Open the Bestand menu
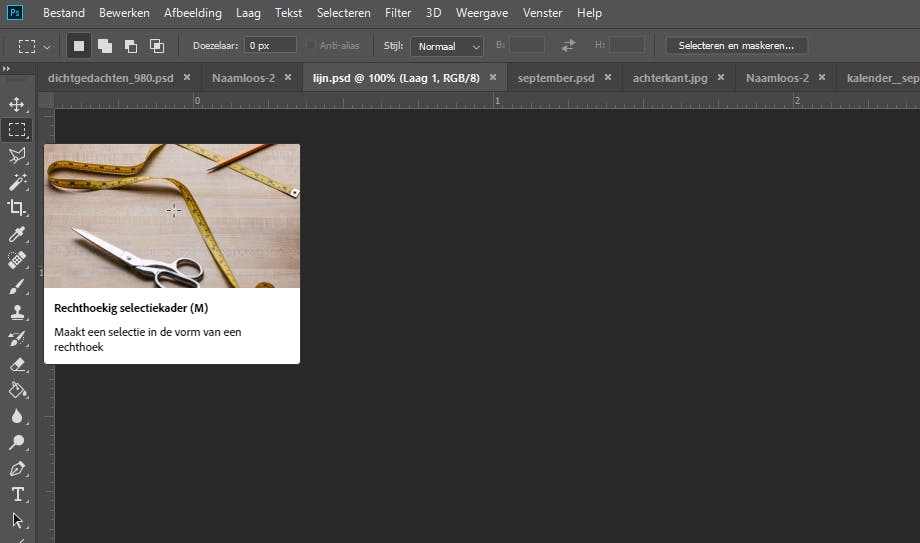This screenshot has width=920, height=543. tap(64, 12)
